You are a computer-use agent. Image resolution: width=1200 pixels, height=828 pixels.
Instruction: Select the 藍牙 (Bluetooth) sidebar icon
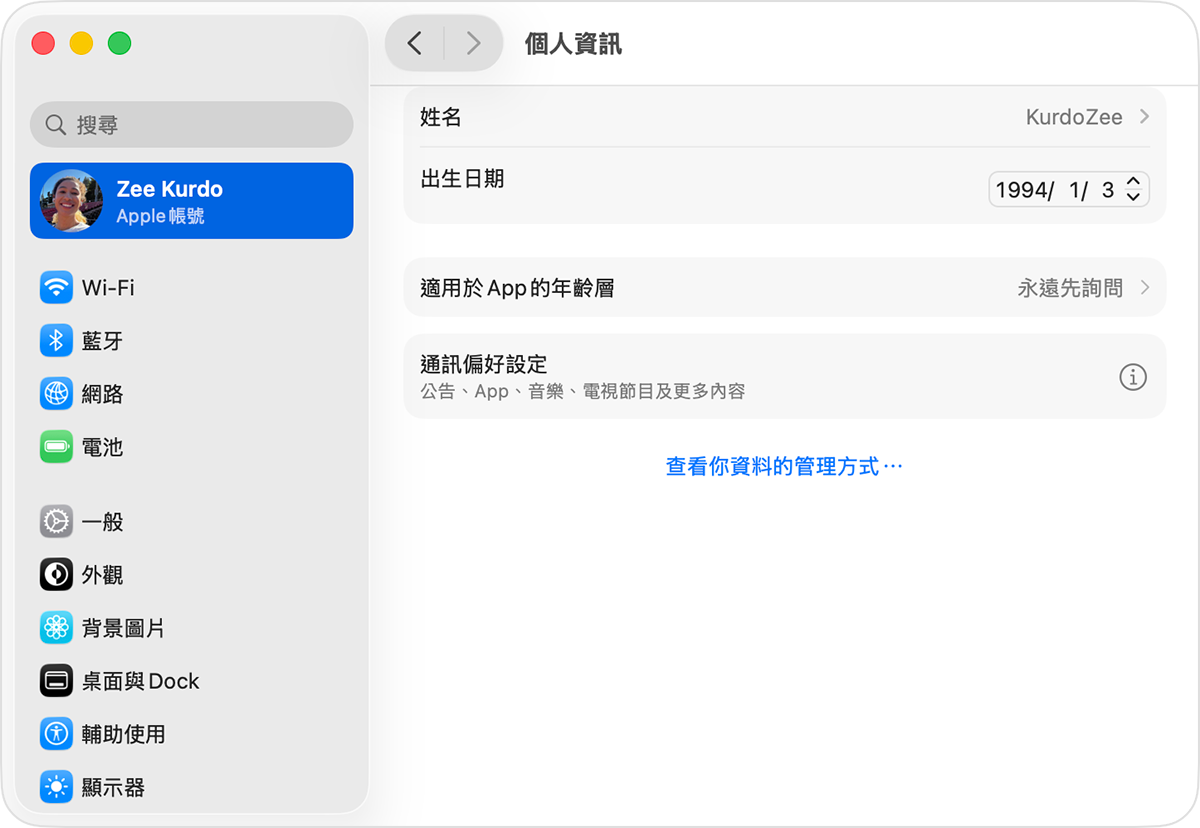click(x=57, y=340)
